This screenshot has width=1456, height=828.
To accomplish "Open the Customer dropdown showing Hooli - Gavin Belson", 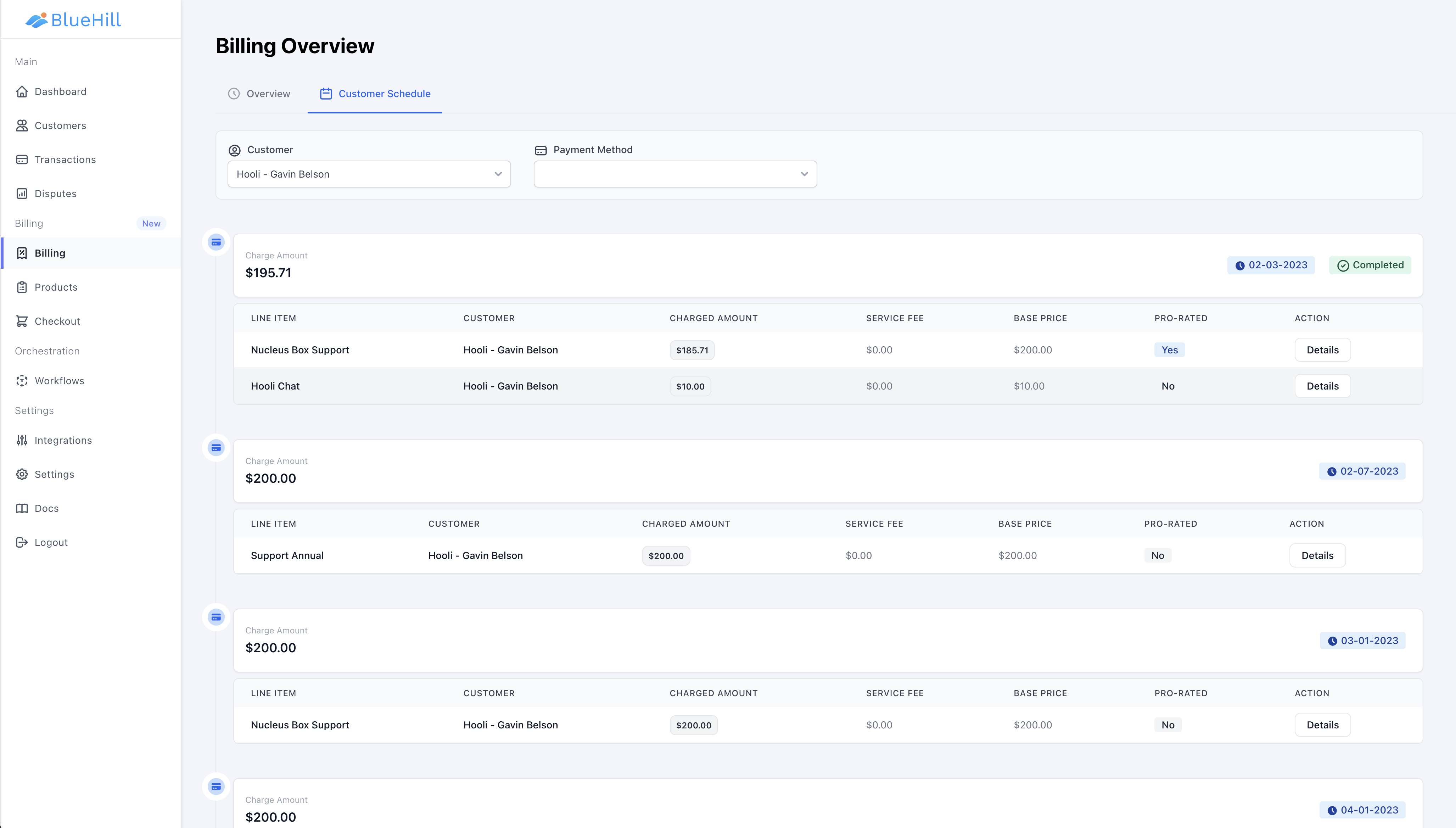I will point(369,174).
